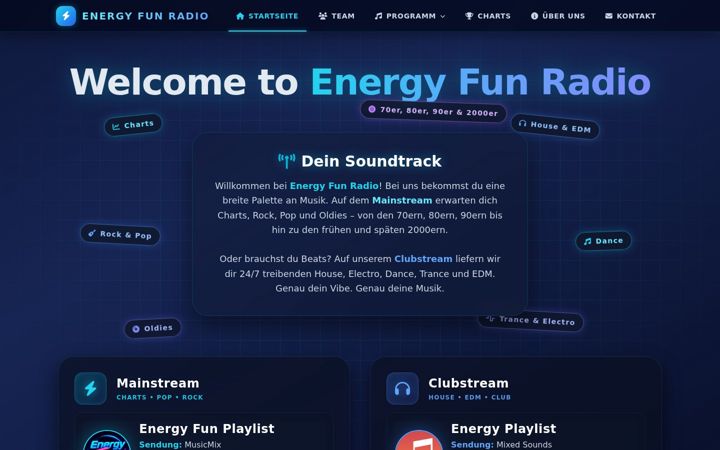This screenshot has width=720, height=450.
Task: Select the Oldies genre tag
Action: (x=153, y=328)
